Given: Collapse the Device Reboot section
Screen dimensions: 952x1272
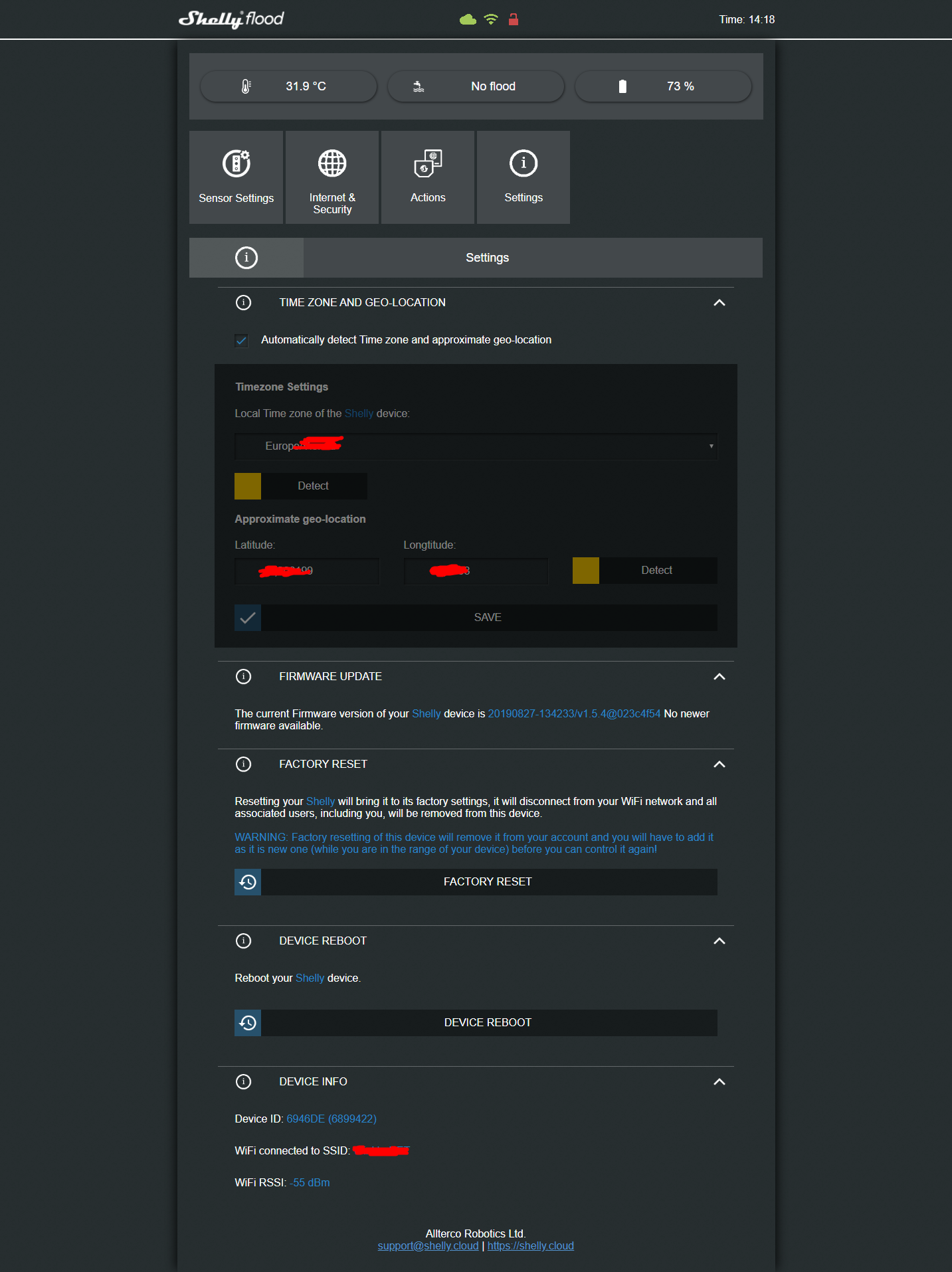Looking at the screenshot, I should 719,941.
